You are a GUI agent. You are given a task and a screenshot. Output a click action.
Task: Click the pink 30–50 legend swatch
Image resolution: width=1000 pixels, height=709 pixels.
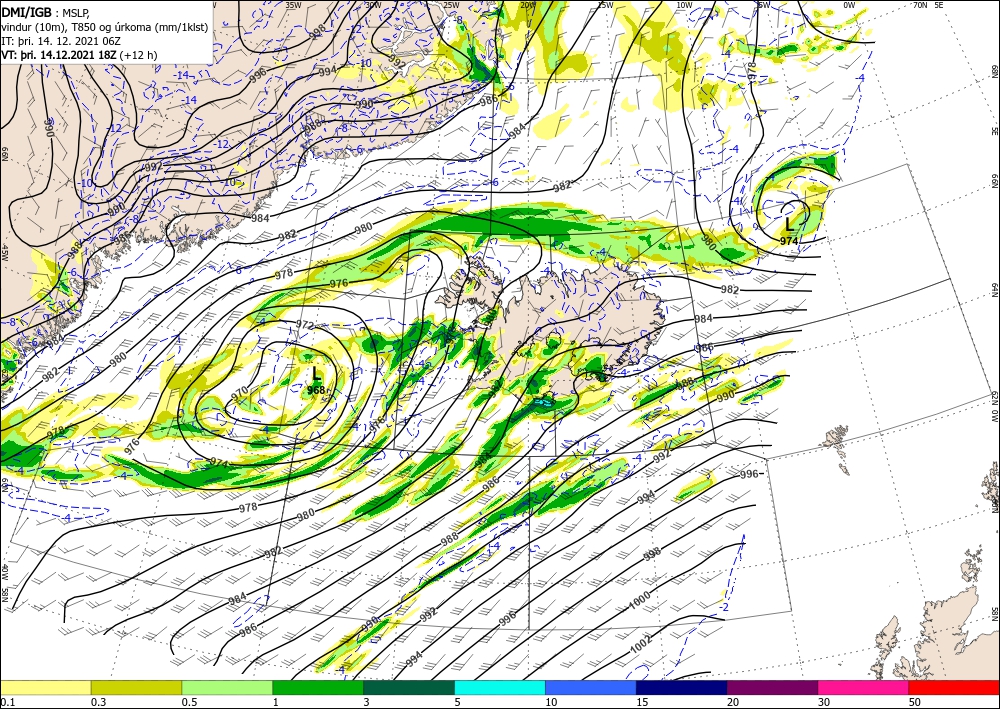coord(864,687)
